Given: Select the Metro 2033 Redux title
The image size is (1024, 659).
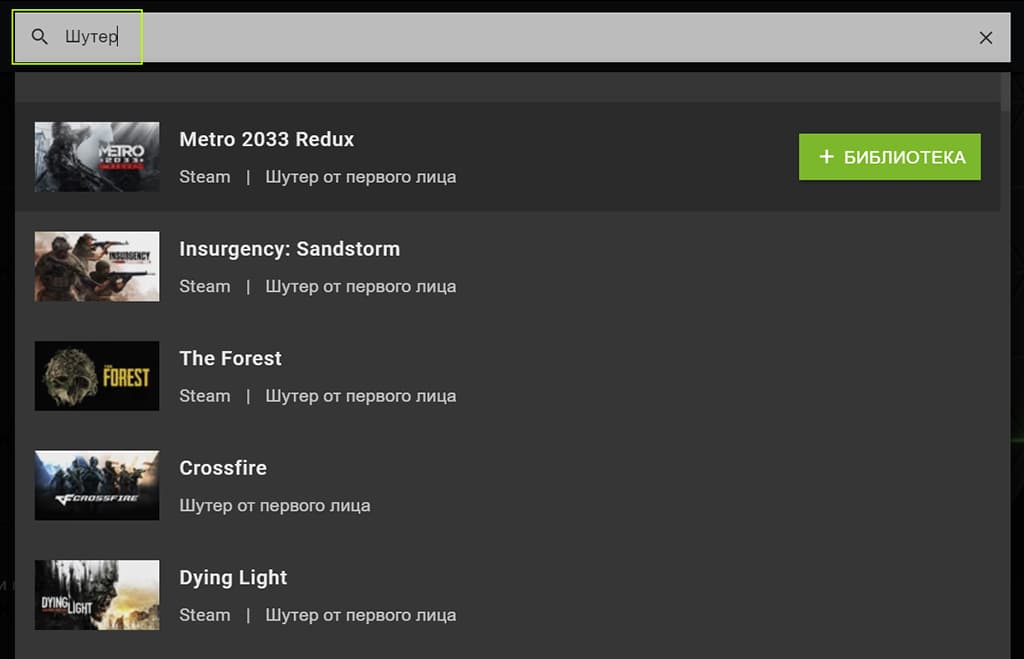Looking at the screenshot, I should [x=266, y=139].
